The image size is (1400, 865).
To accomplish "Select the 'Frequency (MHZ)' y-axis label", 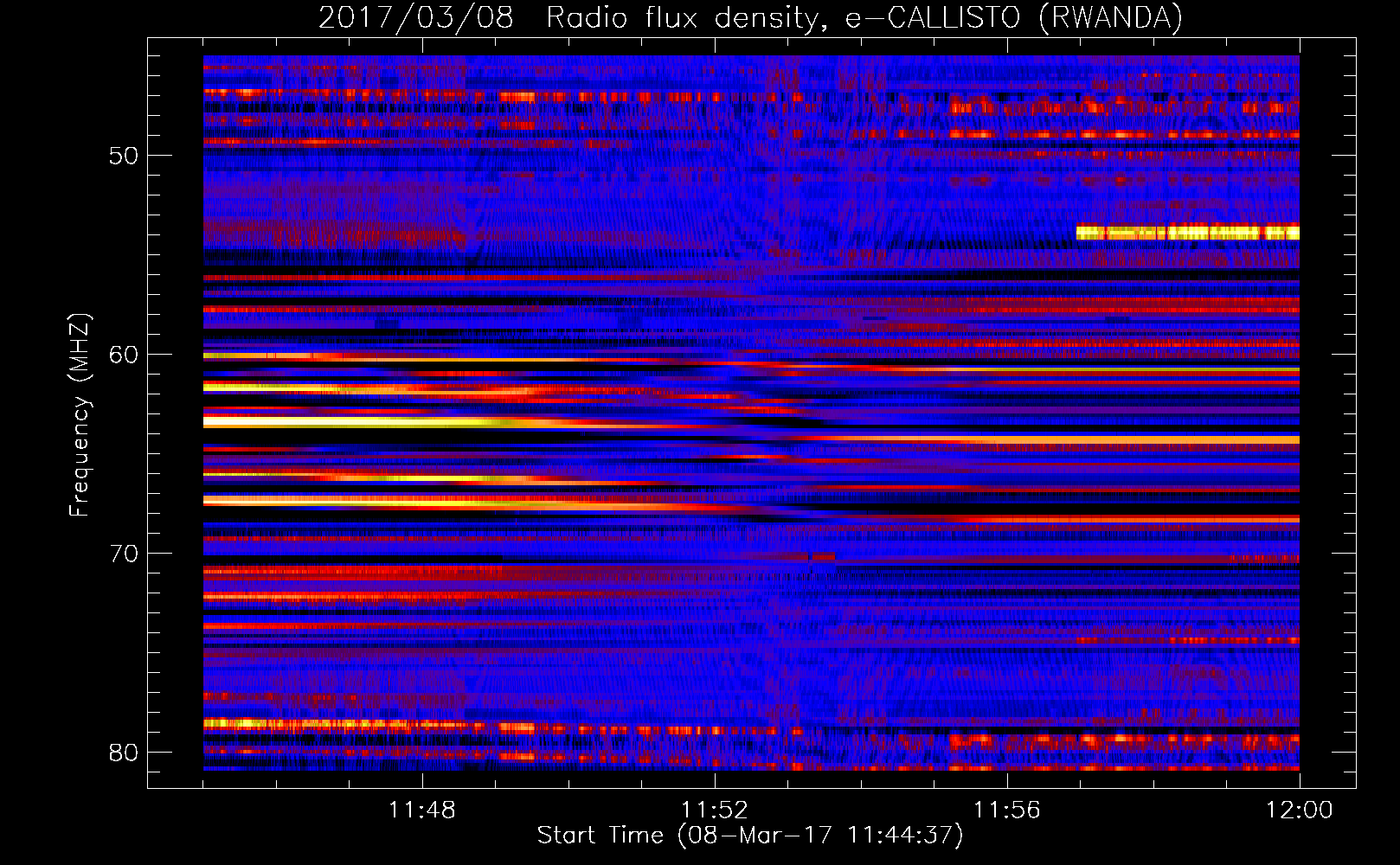I will [79, 415].
